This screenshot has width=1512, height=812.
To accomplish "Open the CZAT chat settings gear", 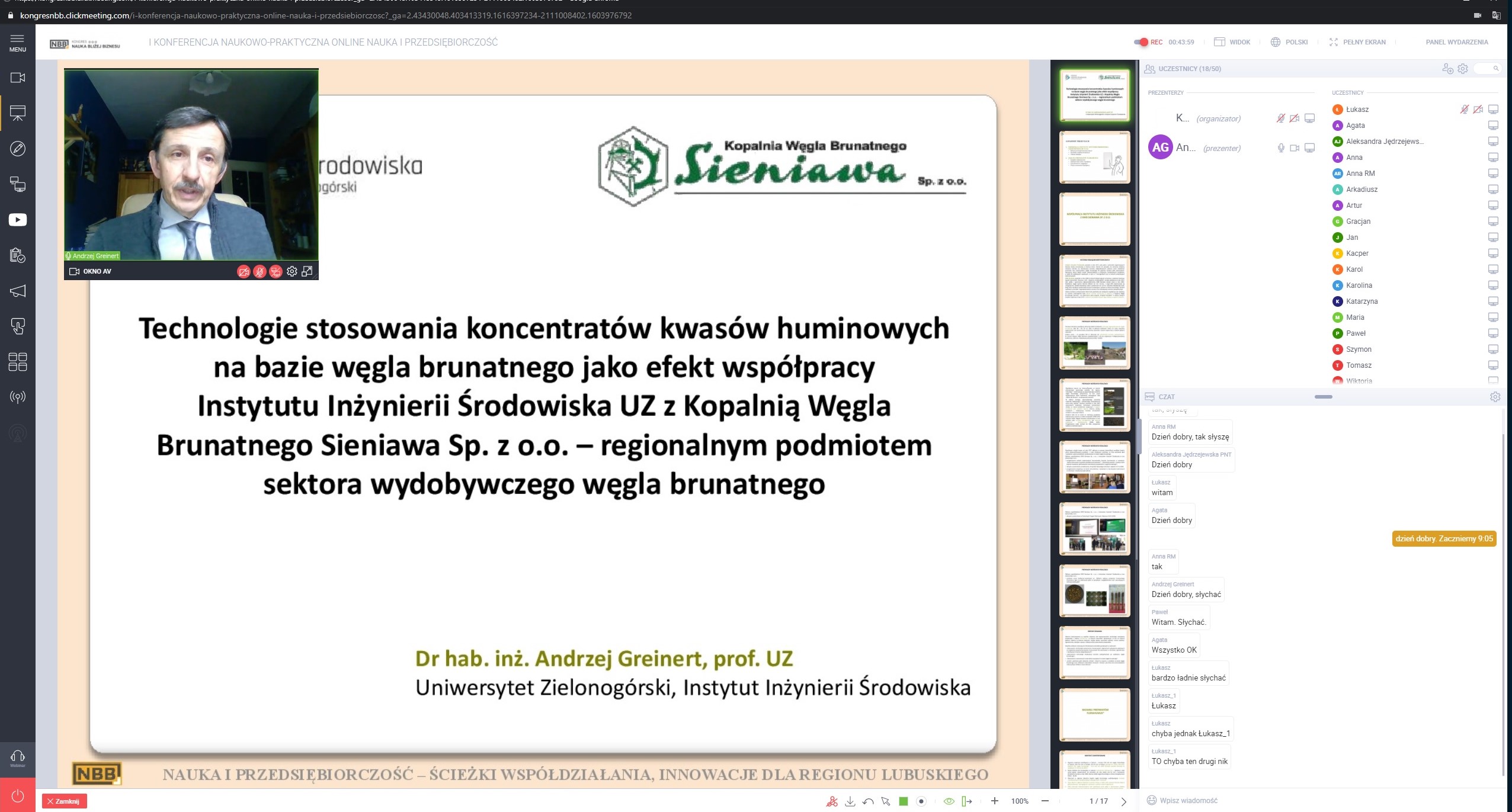I will tap(1495, 397).
